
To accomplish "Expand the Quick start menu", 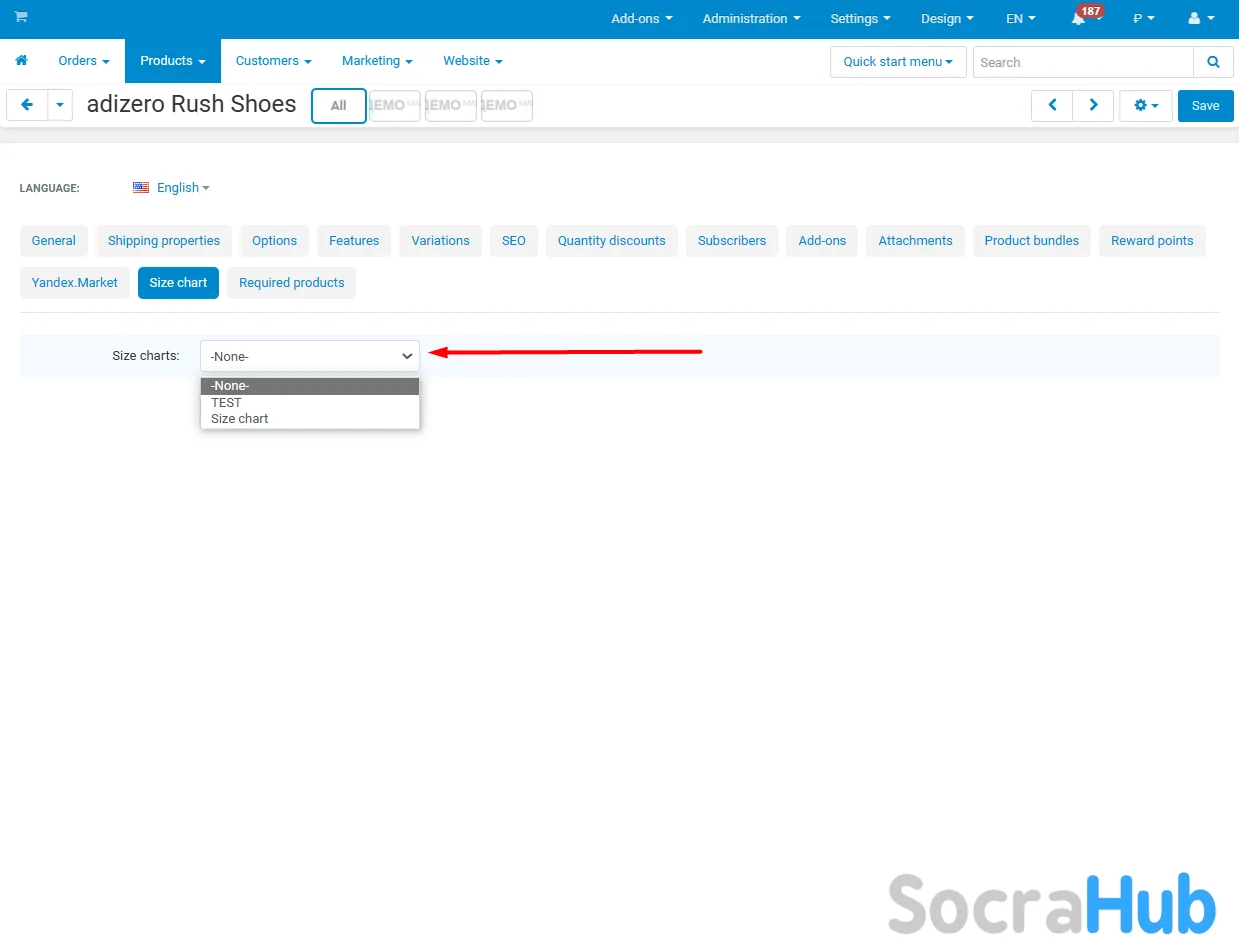I will point(897,62).
